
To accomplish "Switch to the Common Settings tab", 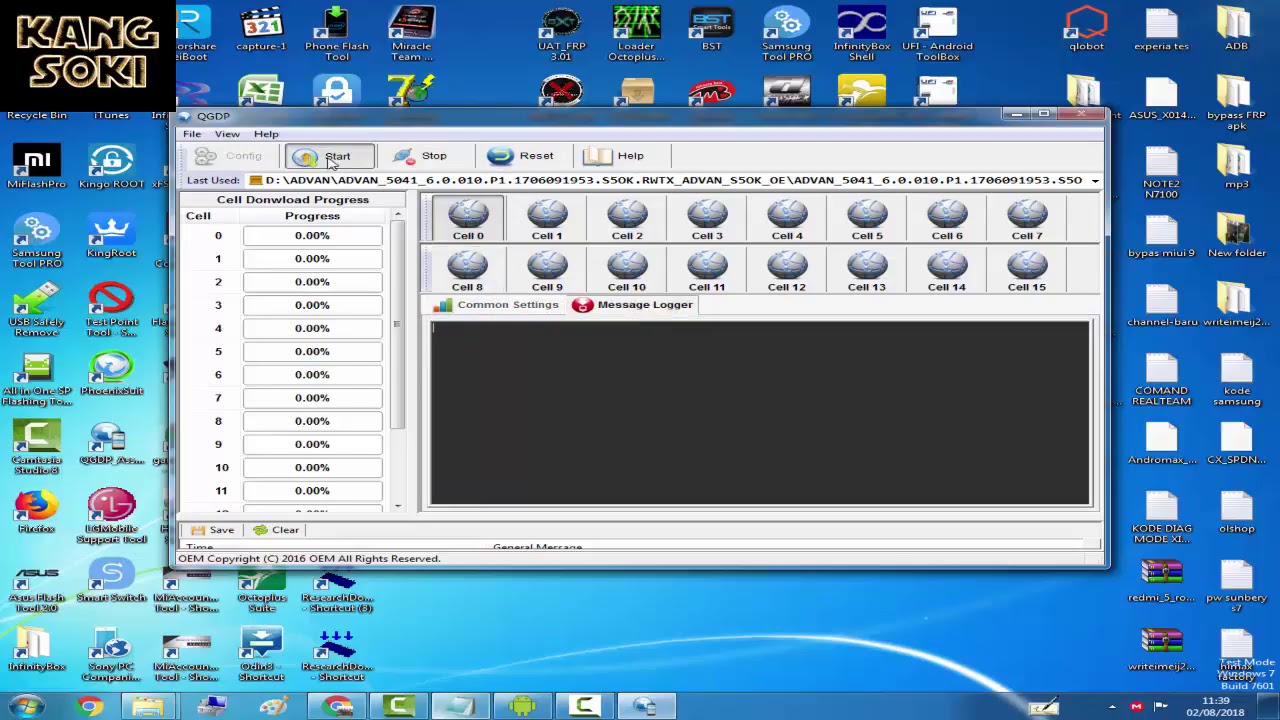I will (x=497, y=305).
